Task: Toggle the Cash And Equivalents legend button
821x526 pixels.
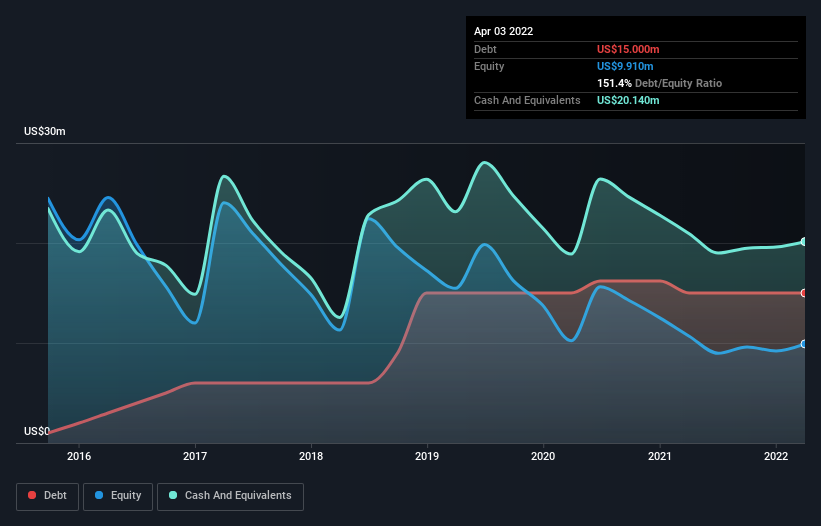Action: pos(230,496)
